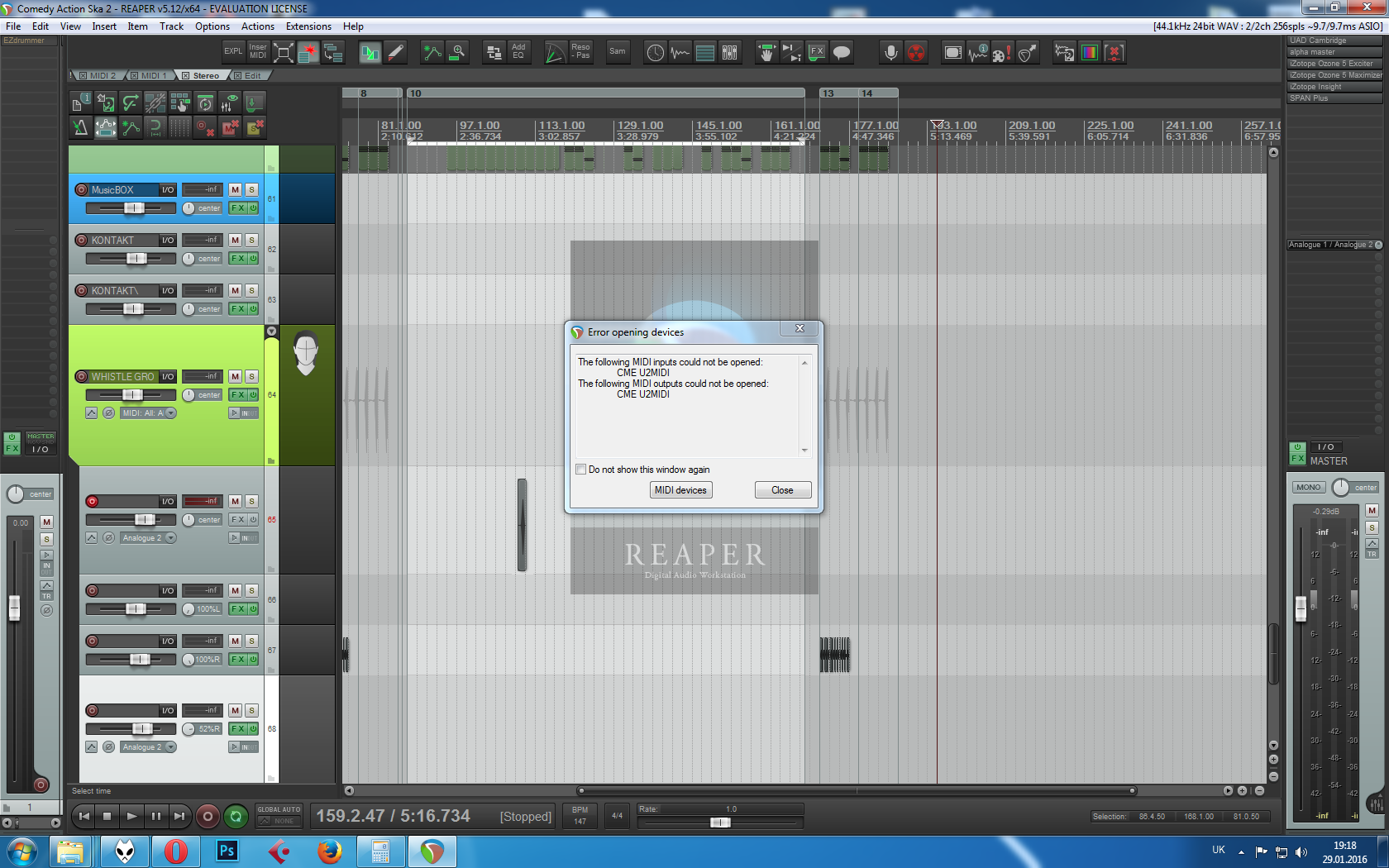Screen dimensions: 1389x868
Task: Open I/O routing for MusicBOX track
Action: (168, 190)
